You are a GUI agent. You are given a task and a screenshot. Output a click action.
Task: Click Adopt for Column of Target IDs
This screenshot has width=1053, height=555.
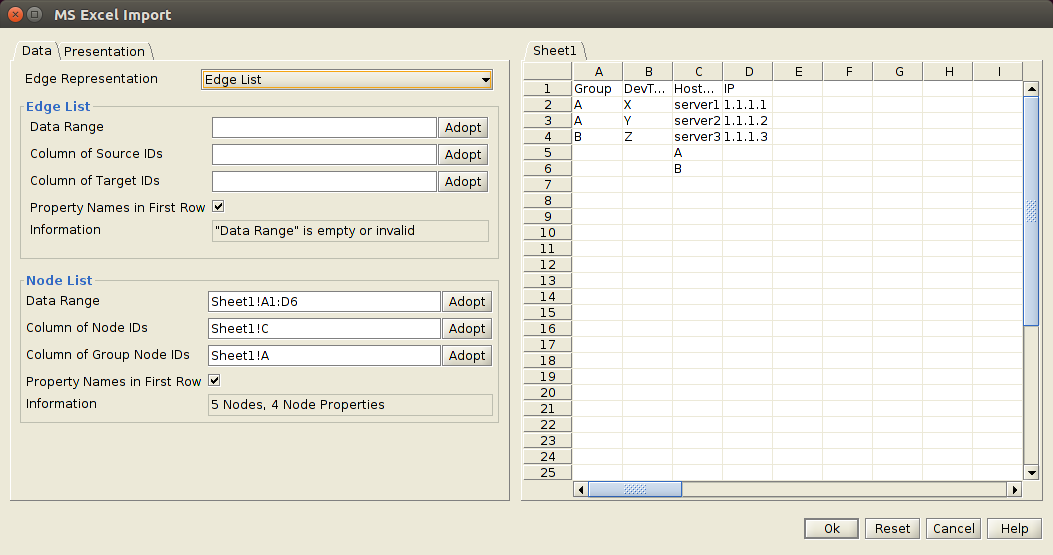(x=463, y=181)
